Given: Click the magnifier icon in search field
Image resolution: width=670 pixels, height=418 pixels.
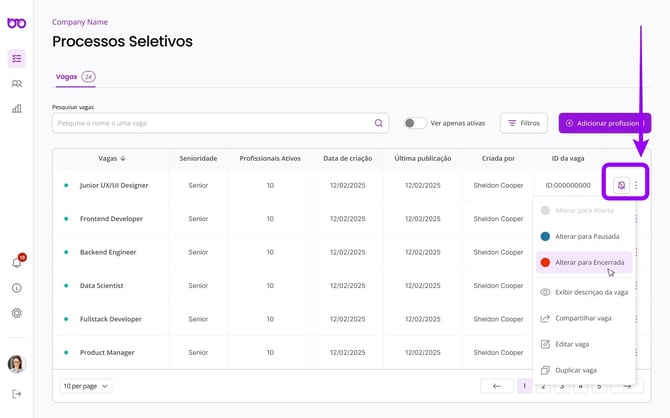Looking at the screenshot, I should click(379, 123).
